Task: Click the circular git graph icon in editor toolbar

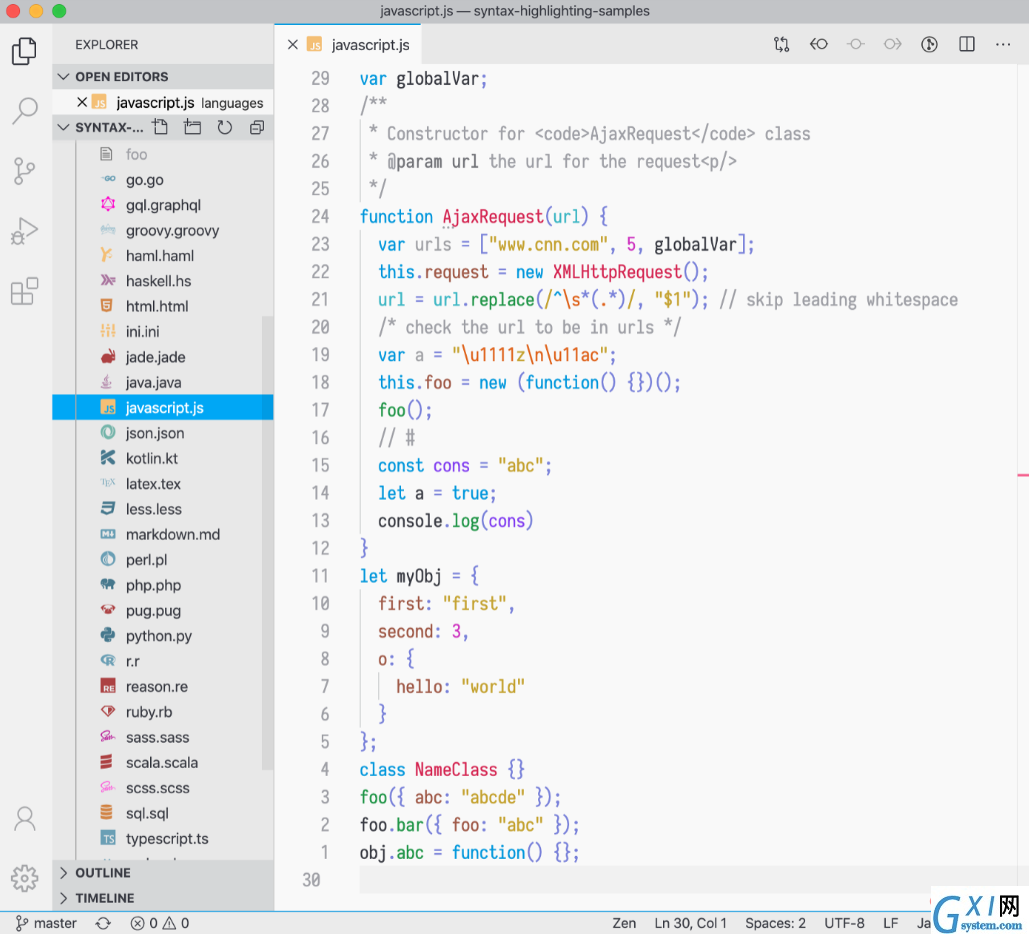Action: pyautogui.click(x=929, y=44)
